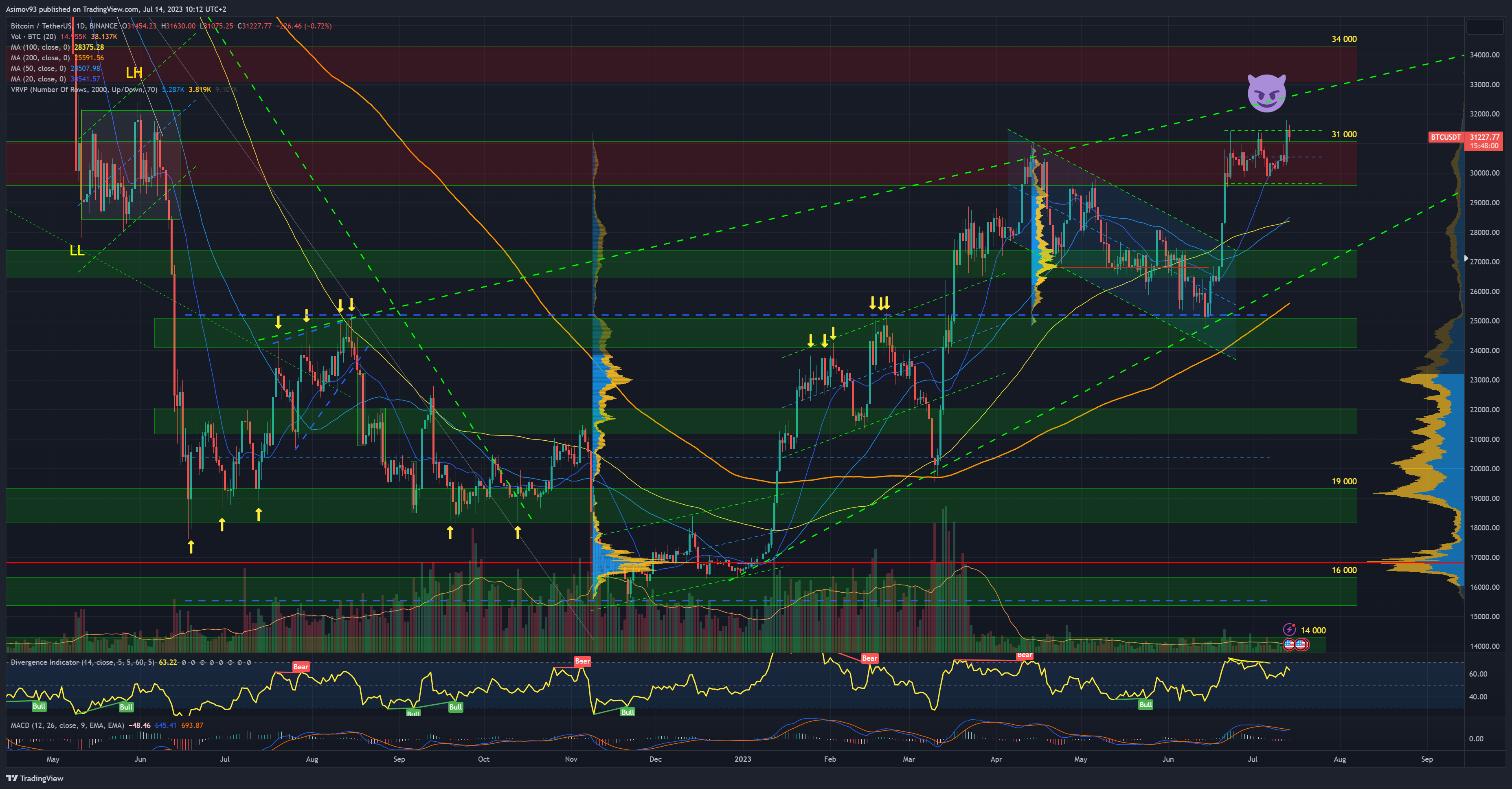
Task: Click the 2023 label on time axis
Action: point(742,759)
